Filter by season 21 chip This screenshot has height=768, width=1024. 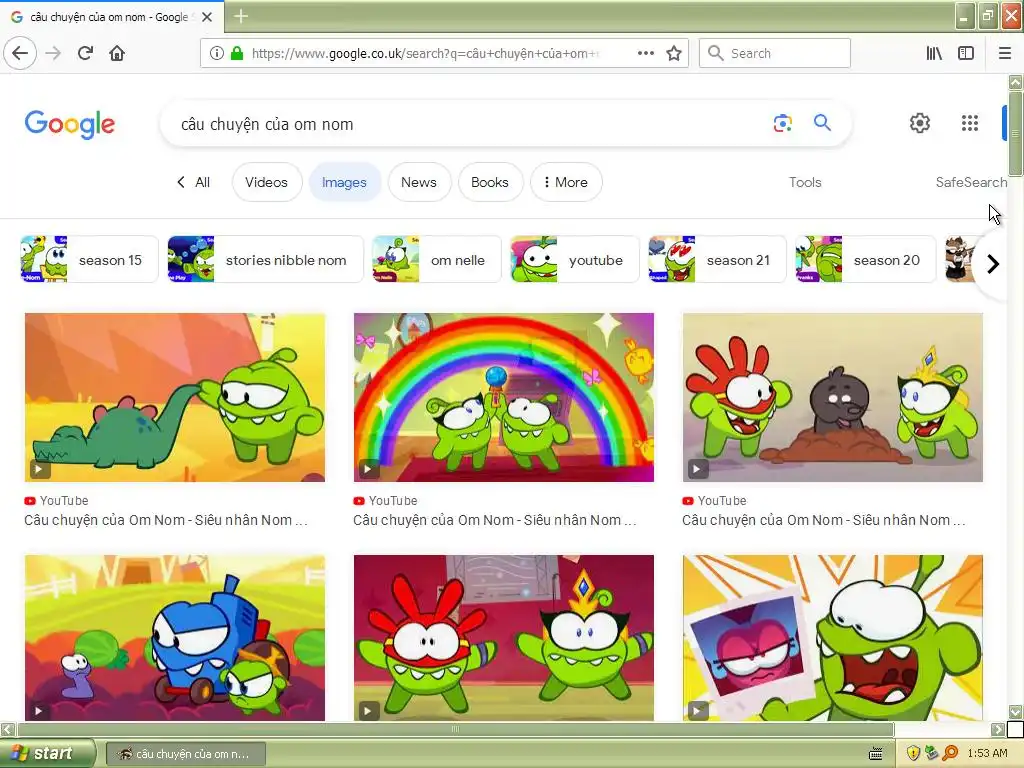(717, 259)
